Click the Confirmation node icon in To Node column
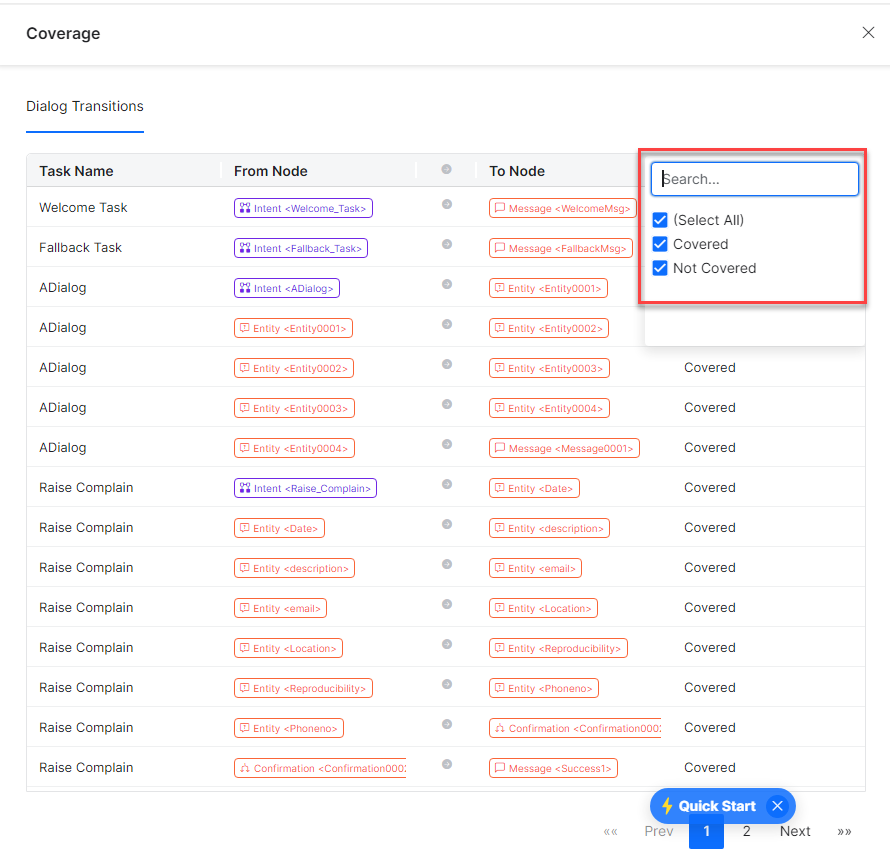 point(499,728)
